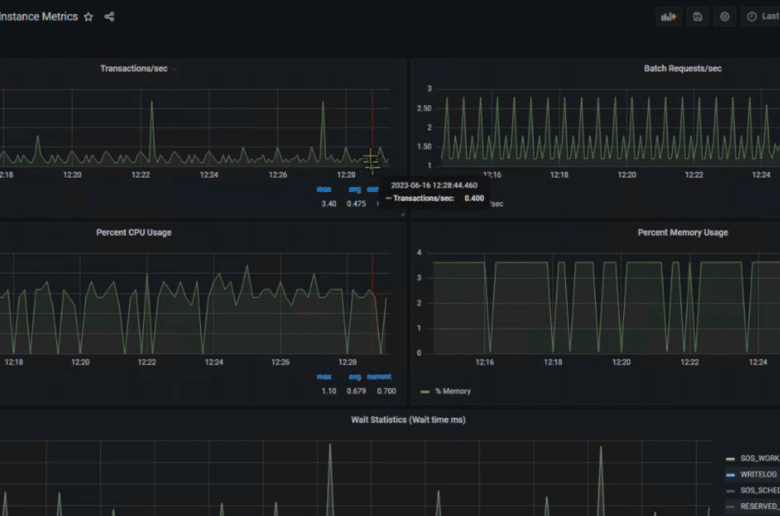Click the SOS_WORK legend color swatch
780x516 pixels.
[x=730, y=459]
